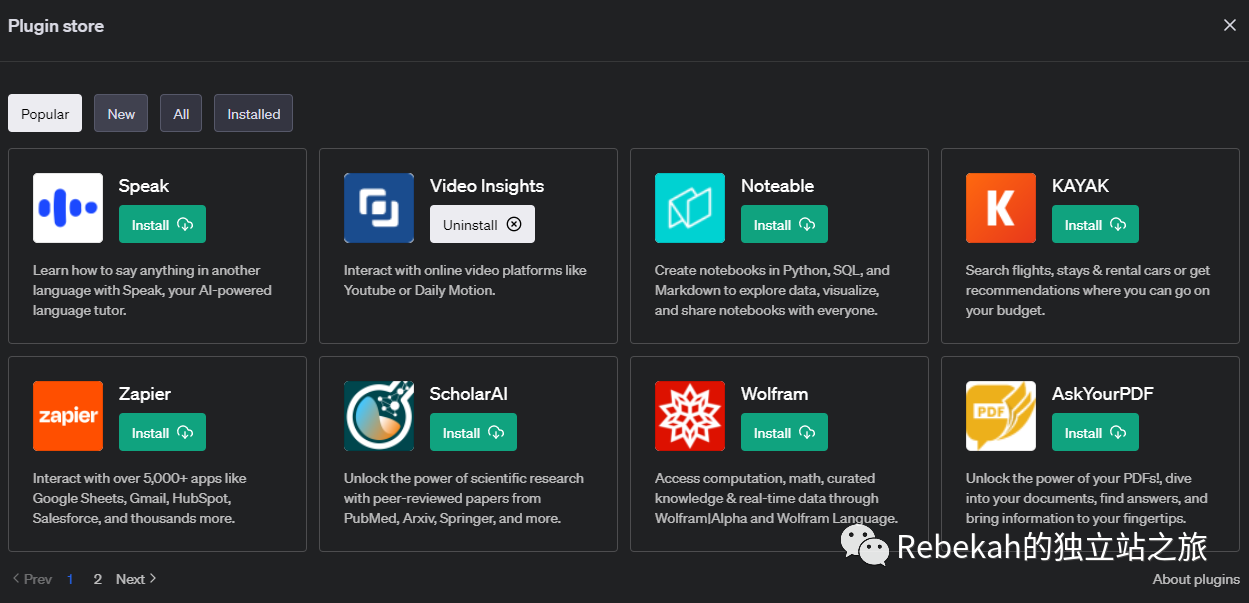Click the Wolfram plugin logo
This screenshot has width=1249, height=603.
pyautogui.click(x=690, y=416)
